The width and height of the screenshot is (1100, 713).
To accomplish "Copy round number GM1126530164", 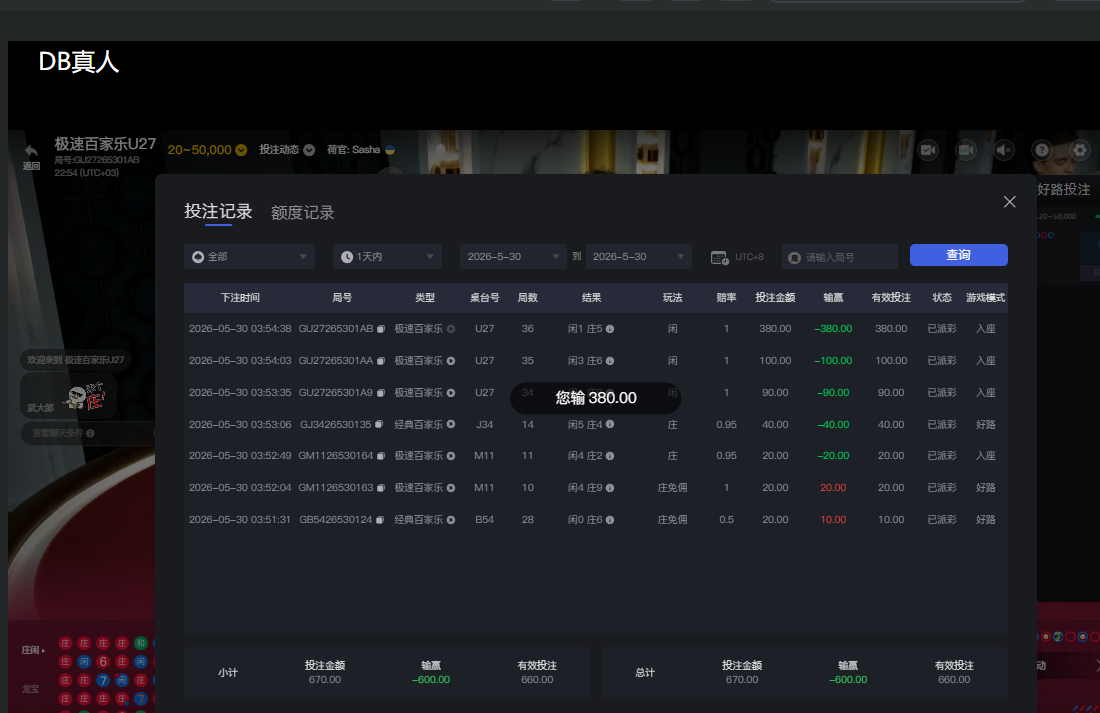I will (381, 456).
